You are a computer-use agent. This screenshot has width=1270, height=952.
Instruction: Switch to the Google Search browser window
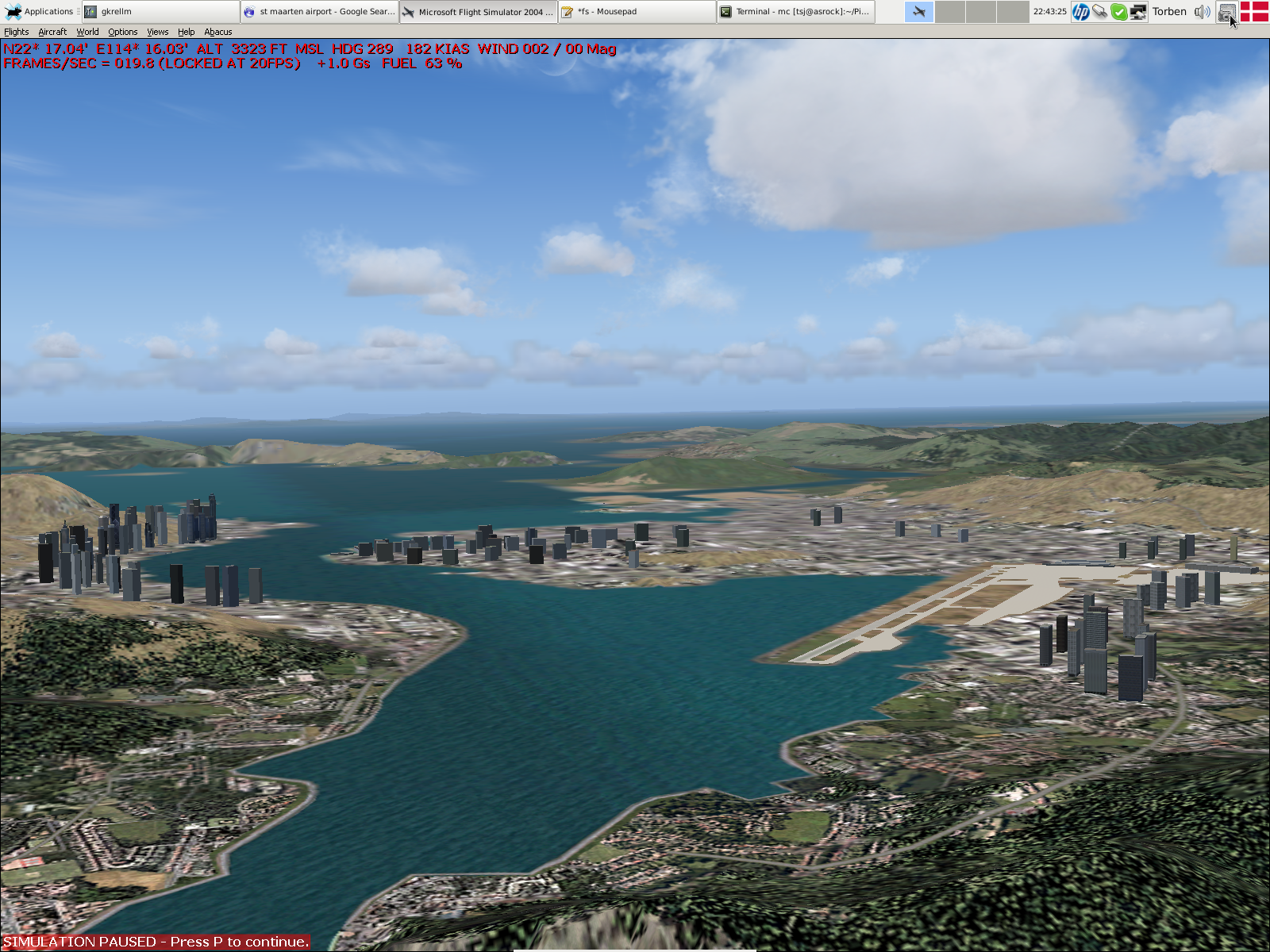[319, 12]
